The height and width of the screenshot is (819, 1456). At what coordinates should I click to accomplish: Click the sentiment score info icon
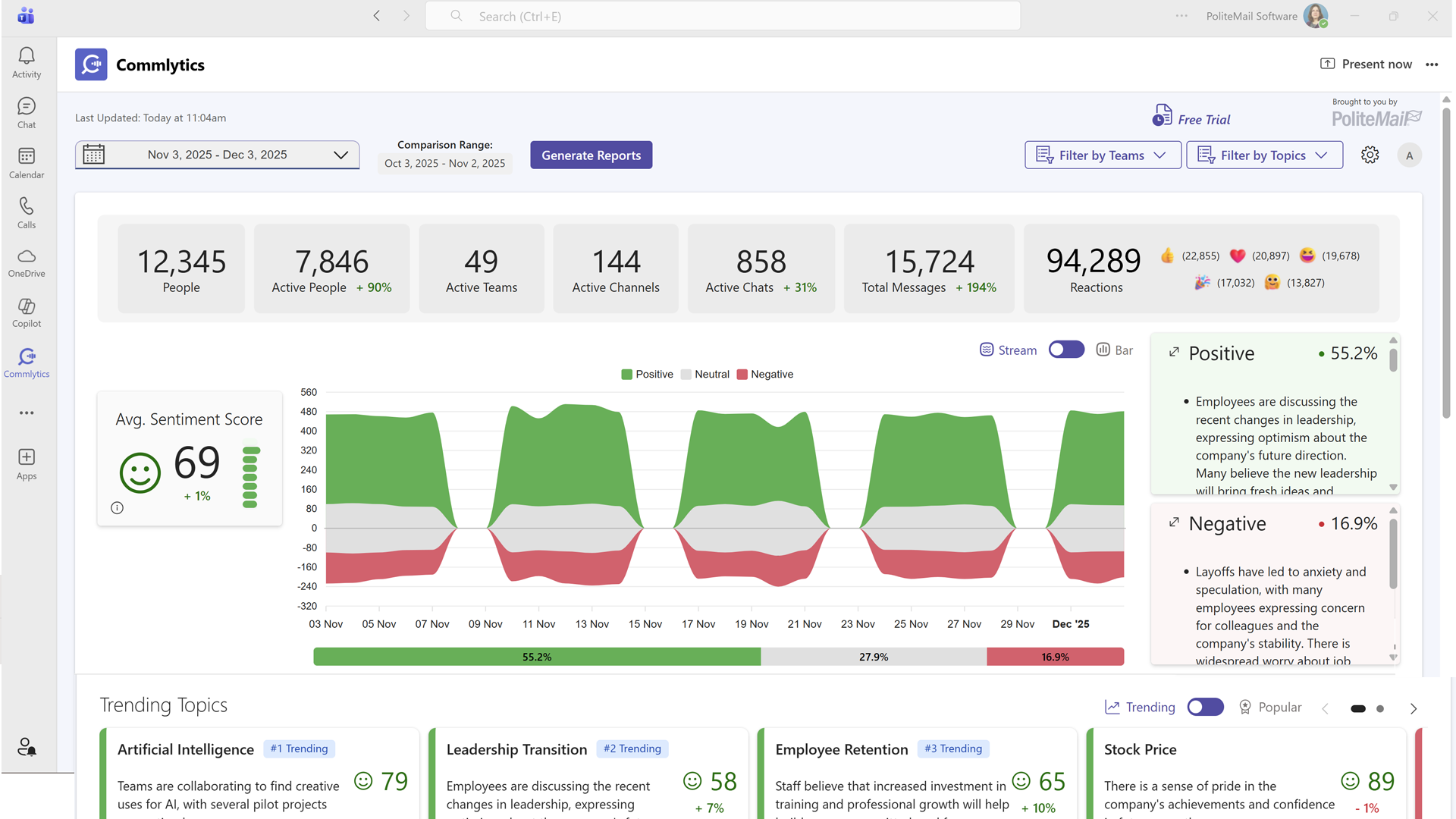(117, 508)
